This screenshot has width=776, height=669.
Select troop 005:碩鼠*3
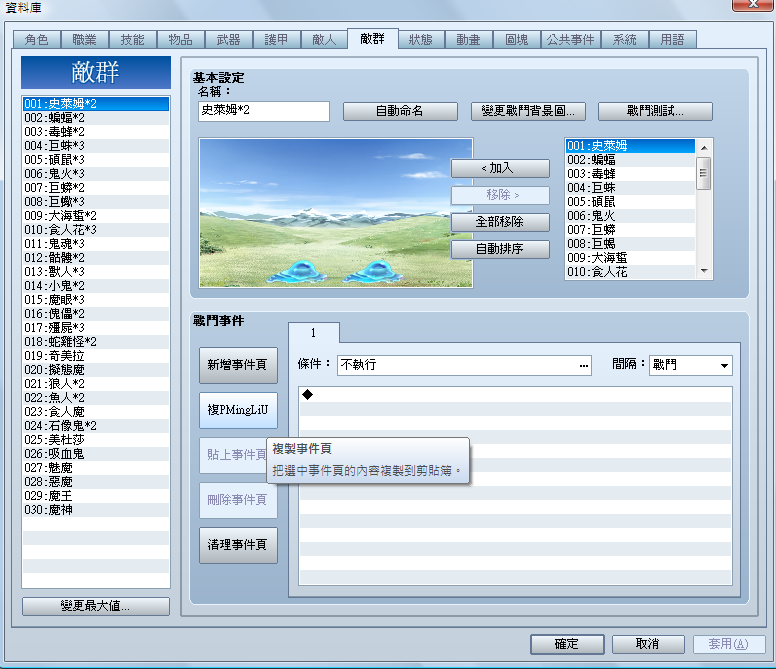tap(96, 160)
